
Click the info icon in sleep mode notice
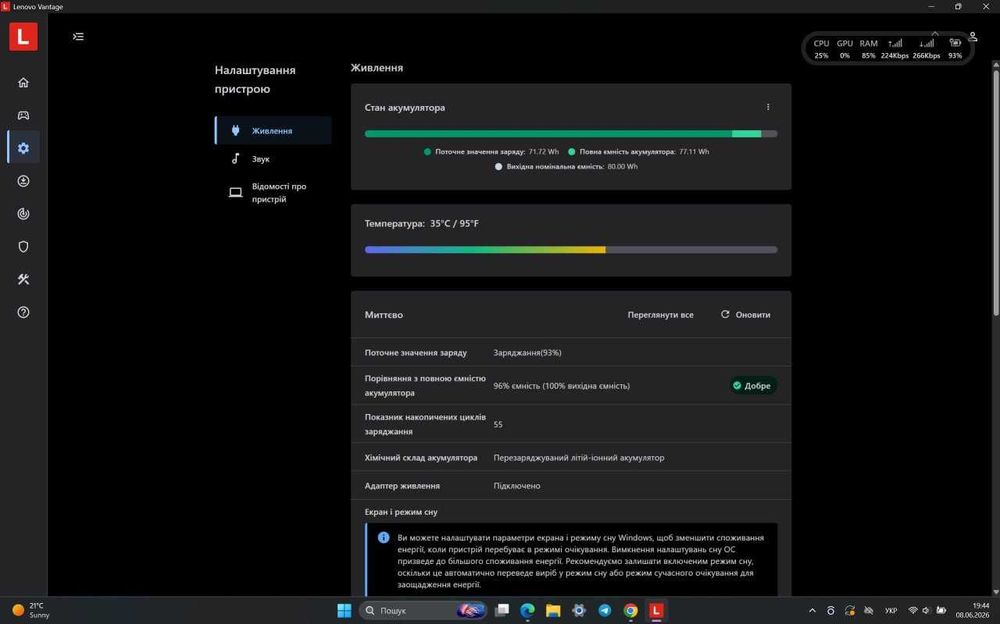tap(383, 537)
